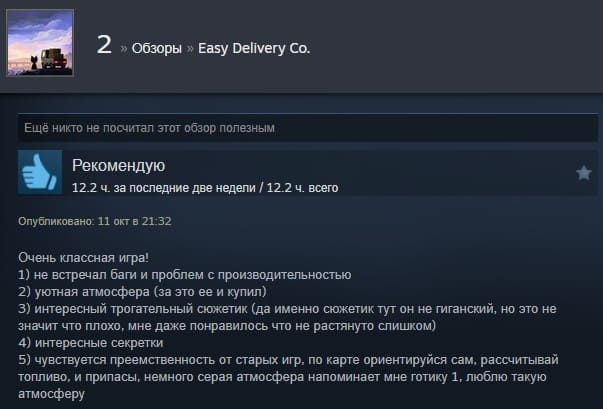Click the publication date "11 окт в 21:32"
Image resolution: width=603 pixels, height=409 pixels.
click(x=134, y=221)
